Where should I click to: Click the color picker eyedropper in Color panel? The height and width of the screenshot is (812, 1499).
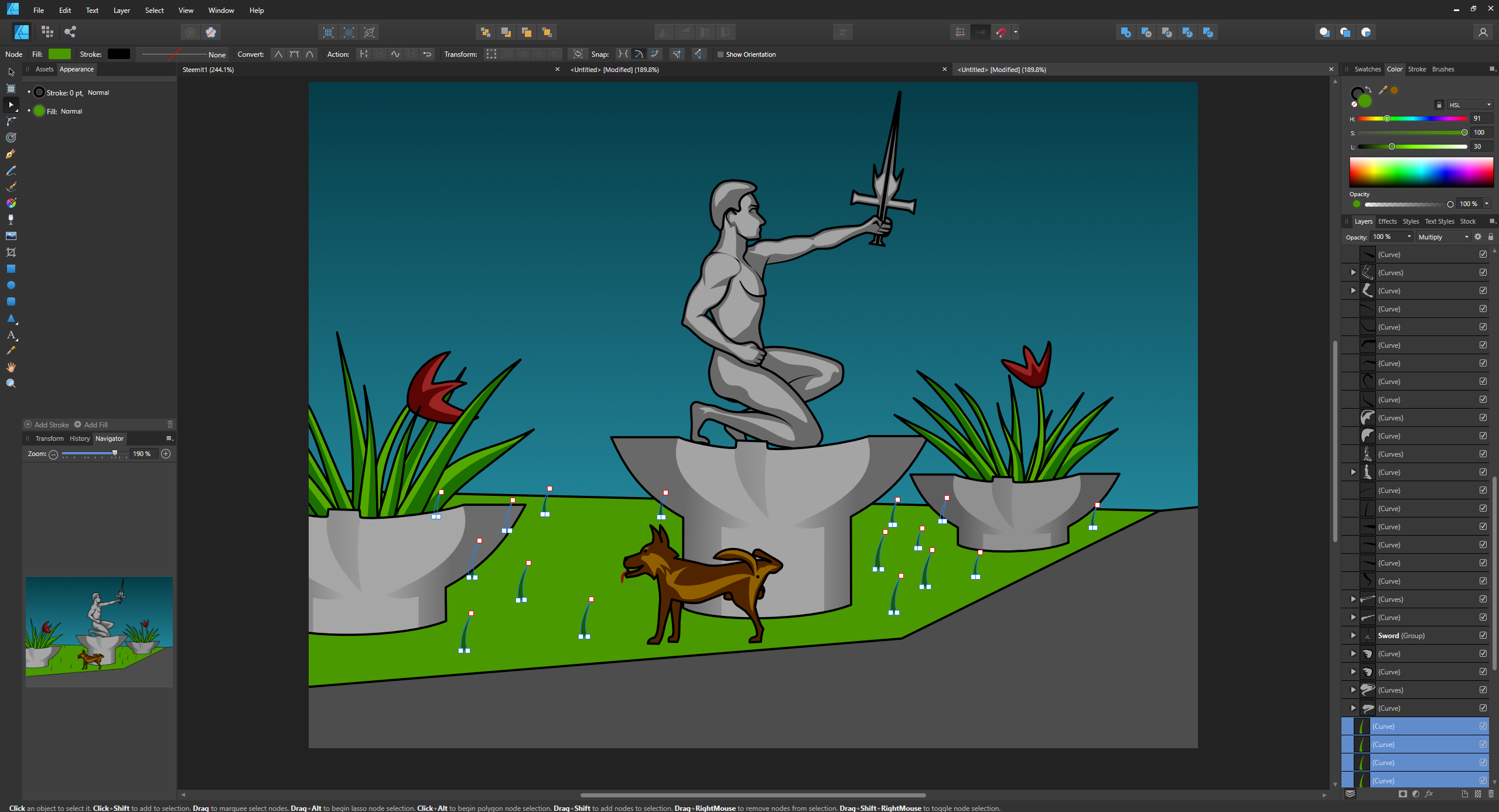tap(1382, 90)
